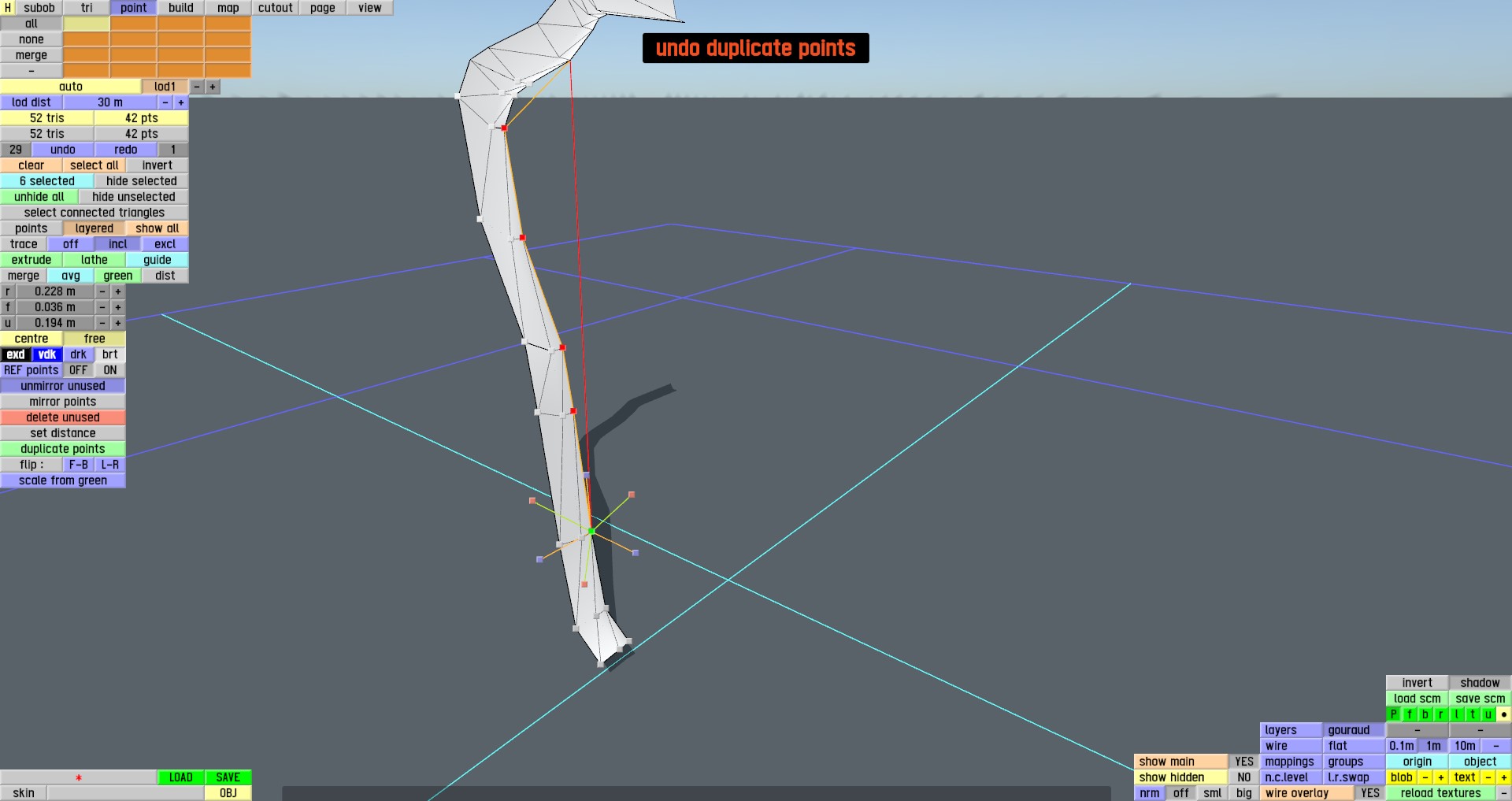The image size is (1512, 801).
Task: Choose the brt background option
Action: click(110, 354)
